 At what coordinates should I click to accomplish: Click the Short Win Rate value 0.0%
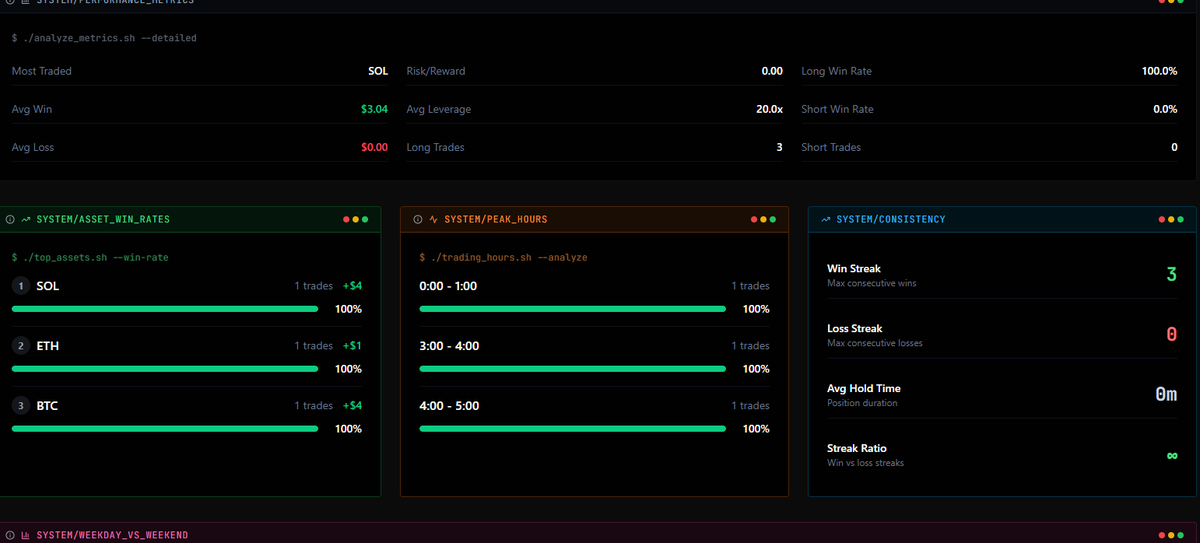(x=1165, y=109)
